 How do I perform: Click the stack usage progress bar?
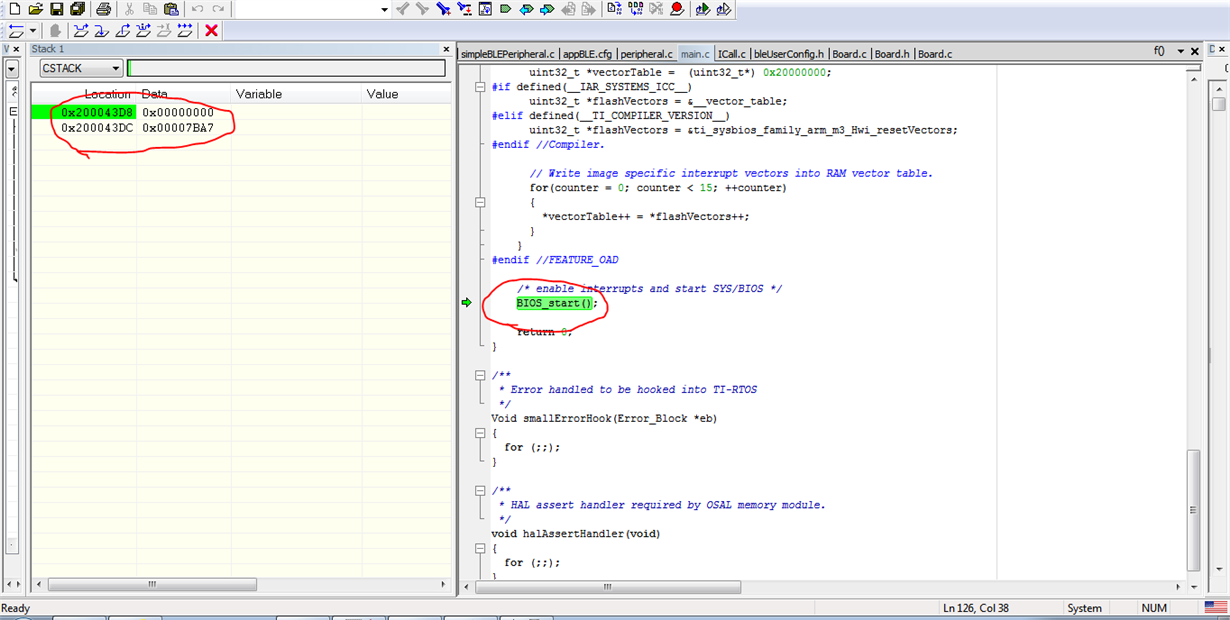pos(286,68)
